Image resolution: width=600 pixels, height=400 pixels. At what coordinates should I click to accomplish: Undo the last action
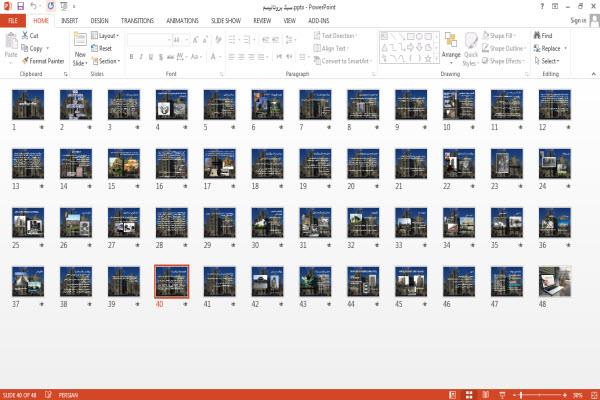point(34,6)
